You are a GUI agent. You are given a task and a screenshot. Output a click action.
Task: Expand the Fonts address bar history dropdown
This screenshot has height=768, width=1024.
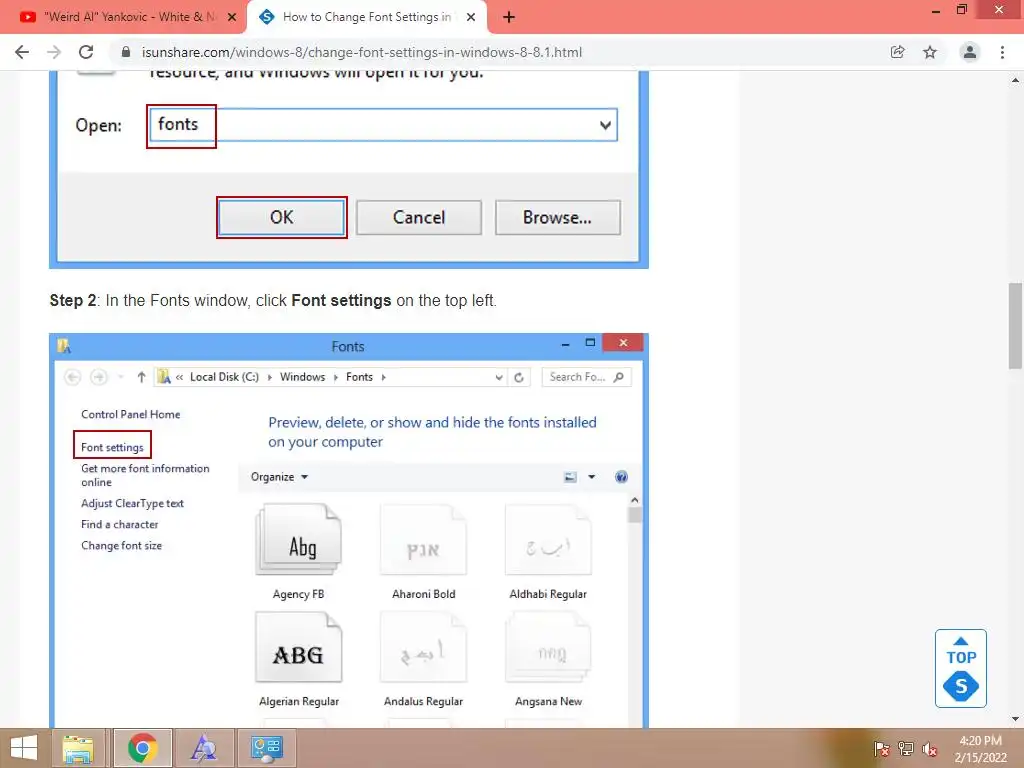(x=499, y=377)
